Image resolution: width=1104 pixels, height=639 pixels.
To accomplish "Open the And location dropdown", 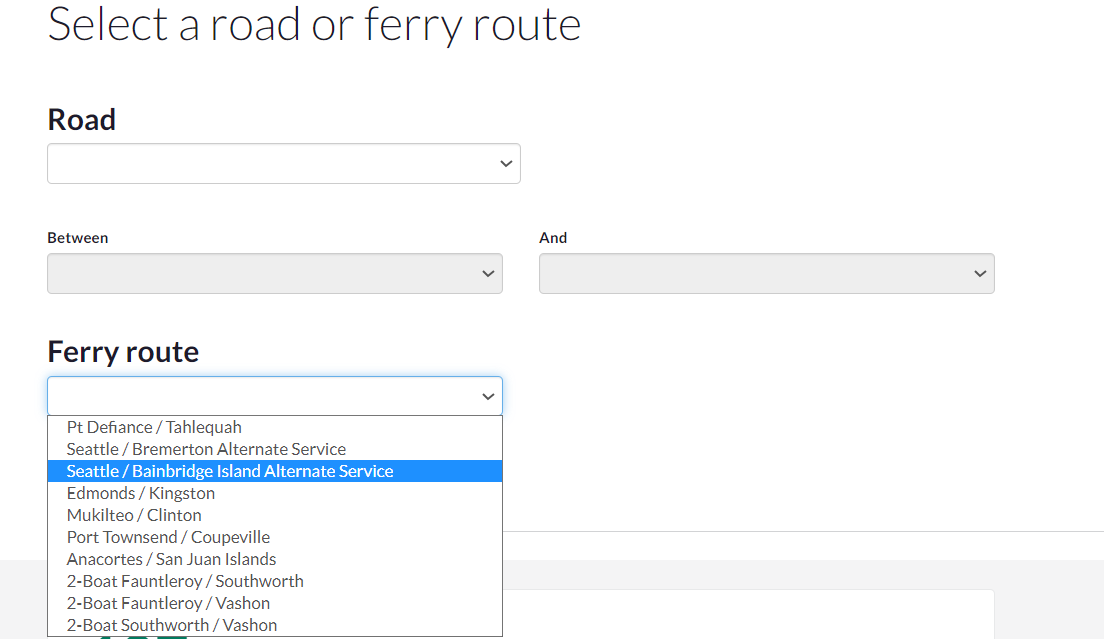I will pyautogui.click(x=766, y=274).
